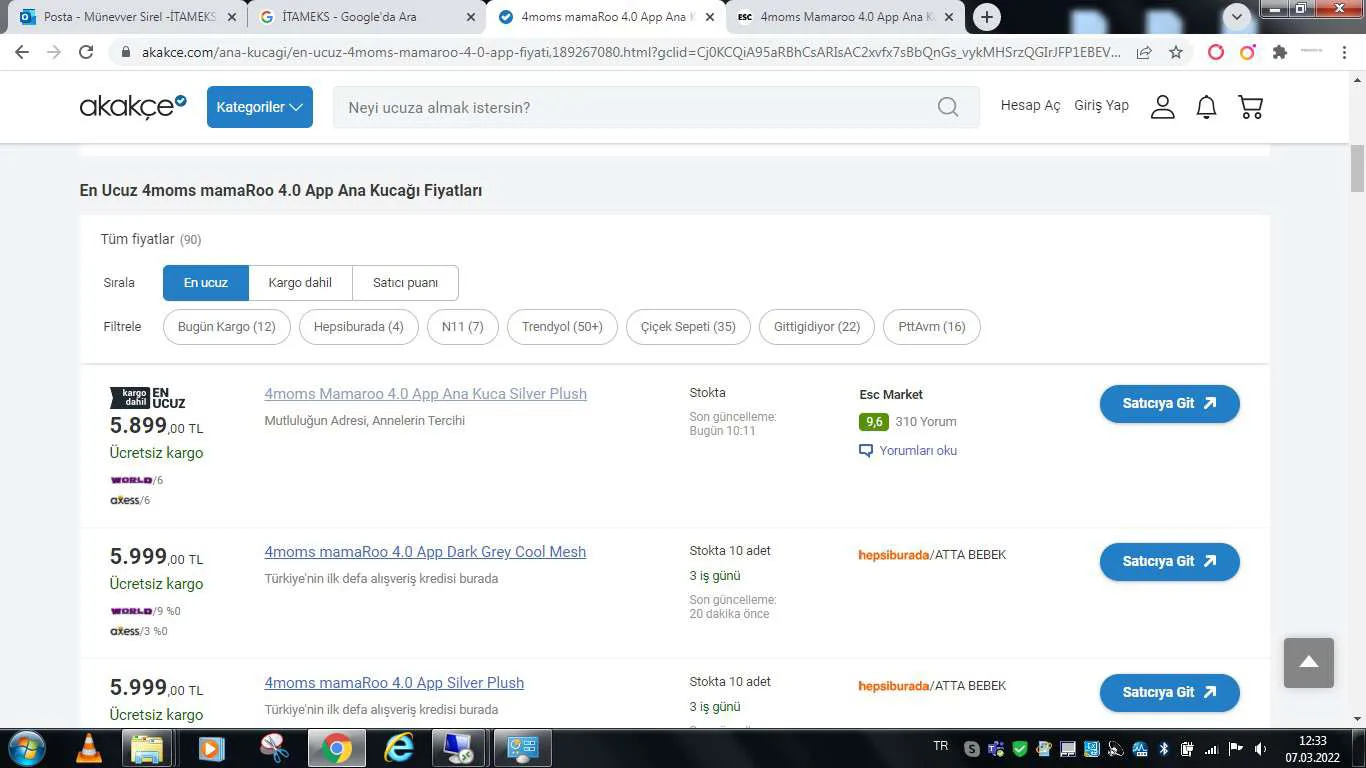1366x768 pixels.
Task: Click the volume speaker tray icon
Action: click(x=1260, y=749)
